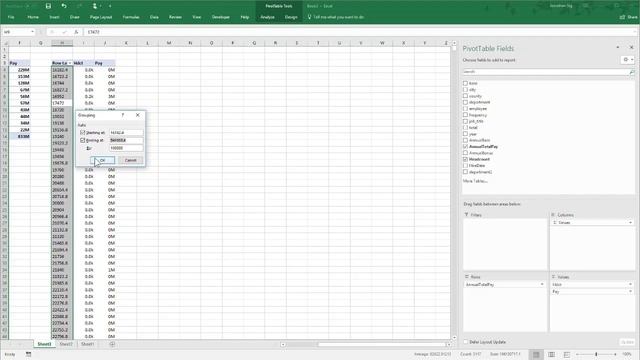Click the Touch/Mouse mode icon in title bar
The image size is (640, 360).
point(95,6)
